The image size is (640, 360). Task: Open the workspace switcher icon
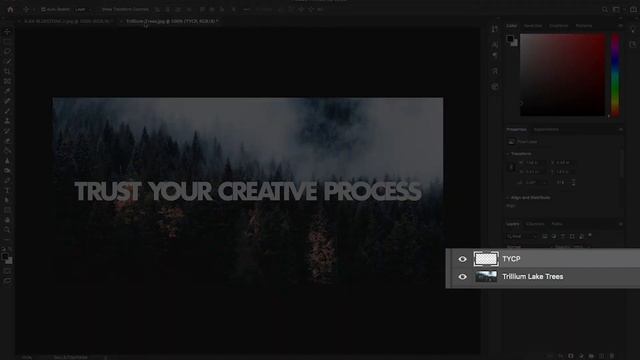point(616,9)
